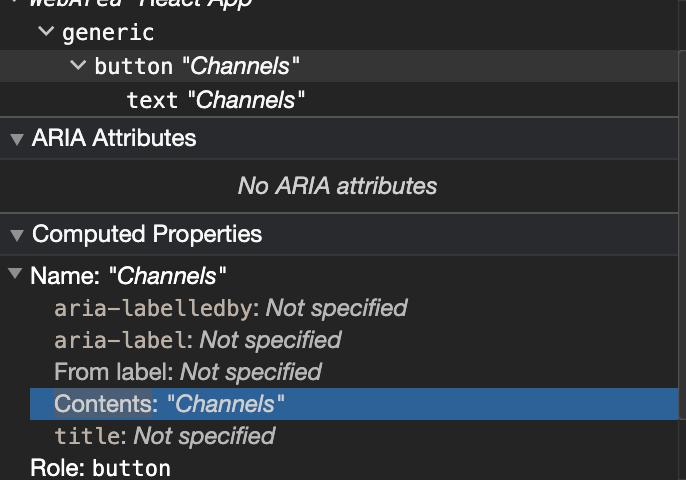
Task: Select the Name: "Channels" property row
Action: pos(128,276)
